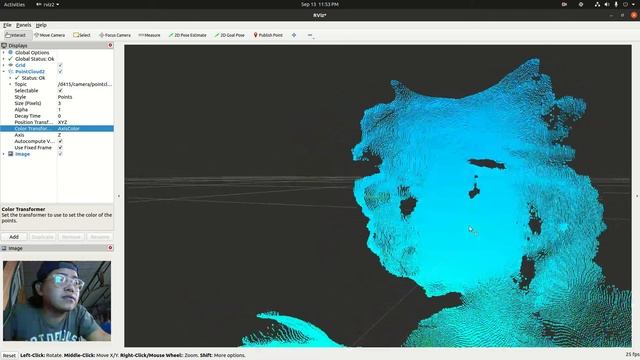Open the File menu

(x=7, y=25)
